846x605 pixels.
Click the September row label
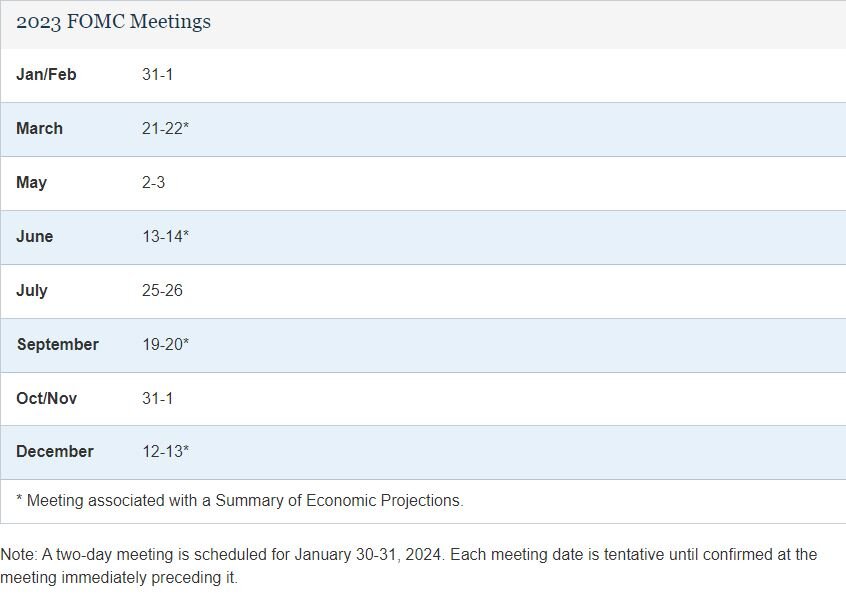click(x=57, y=345)
